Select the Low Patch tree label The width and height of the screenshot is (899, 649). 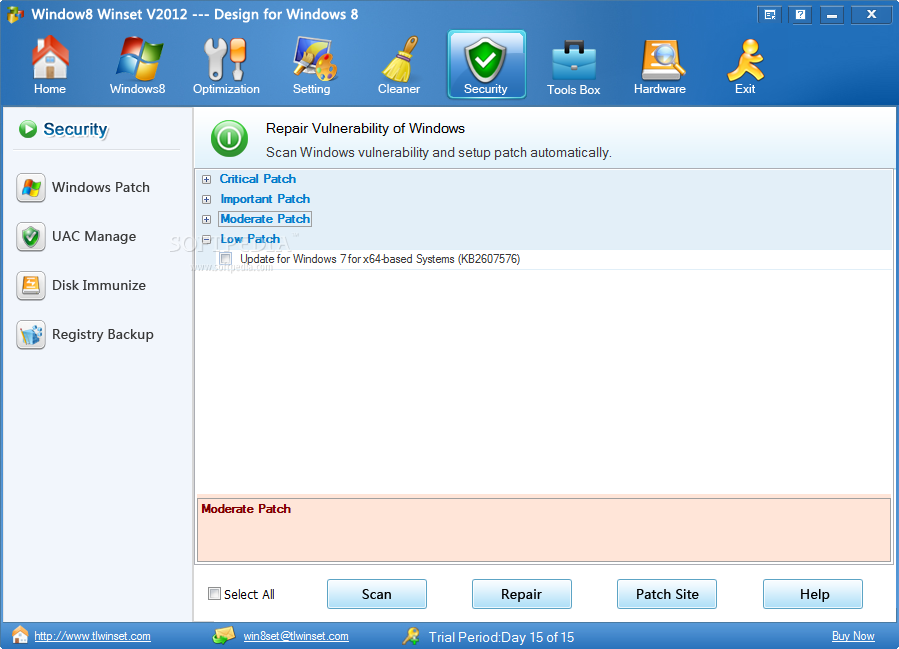click(251, 239)
